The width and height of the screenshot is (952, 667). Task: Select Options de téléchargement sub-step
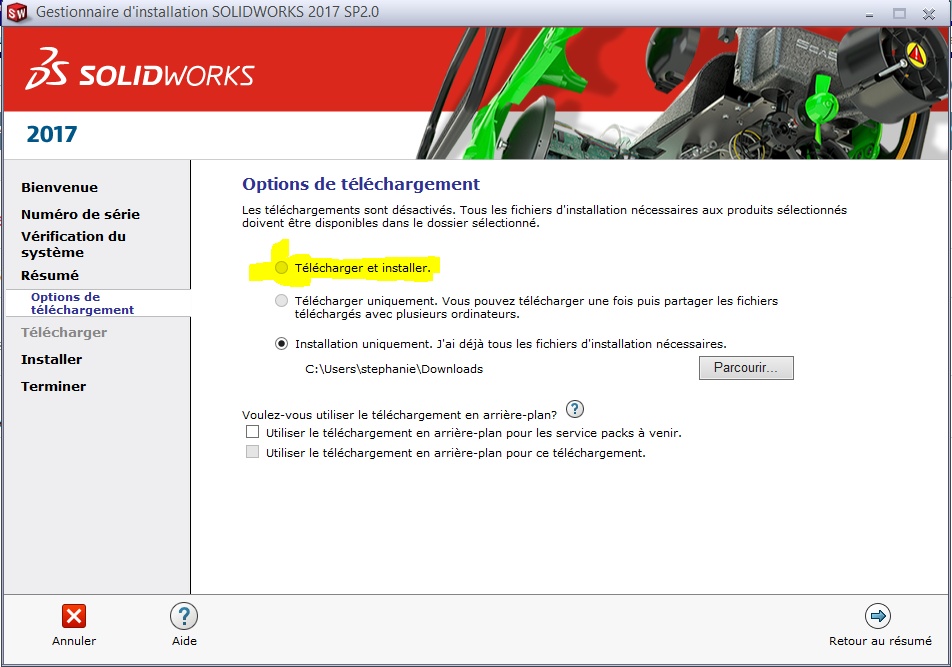(83, 303)
